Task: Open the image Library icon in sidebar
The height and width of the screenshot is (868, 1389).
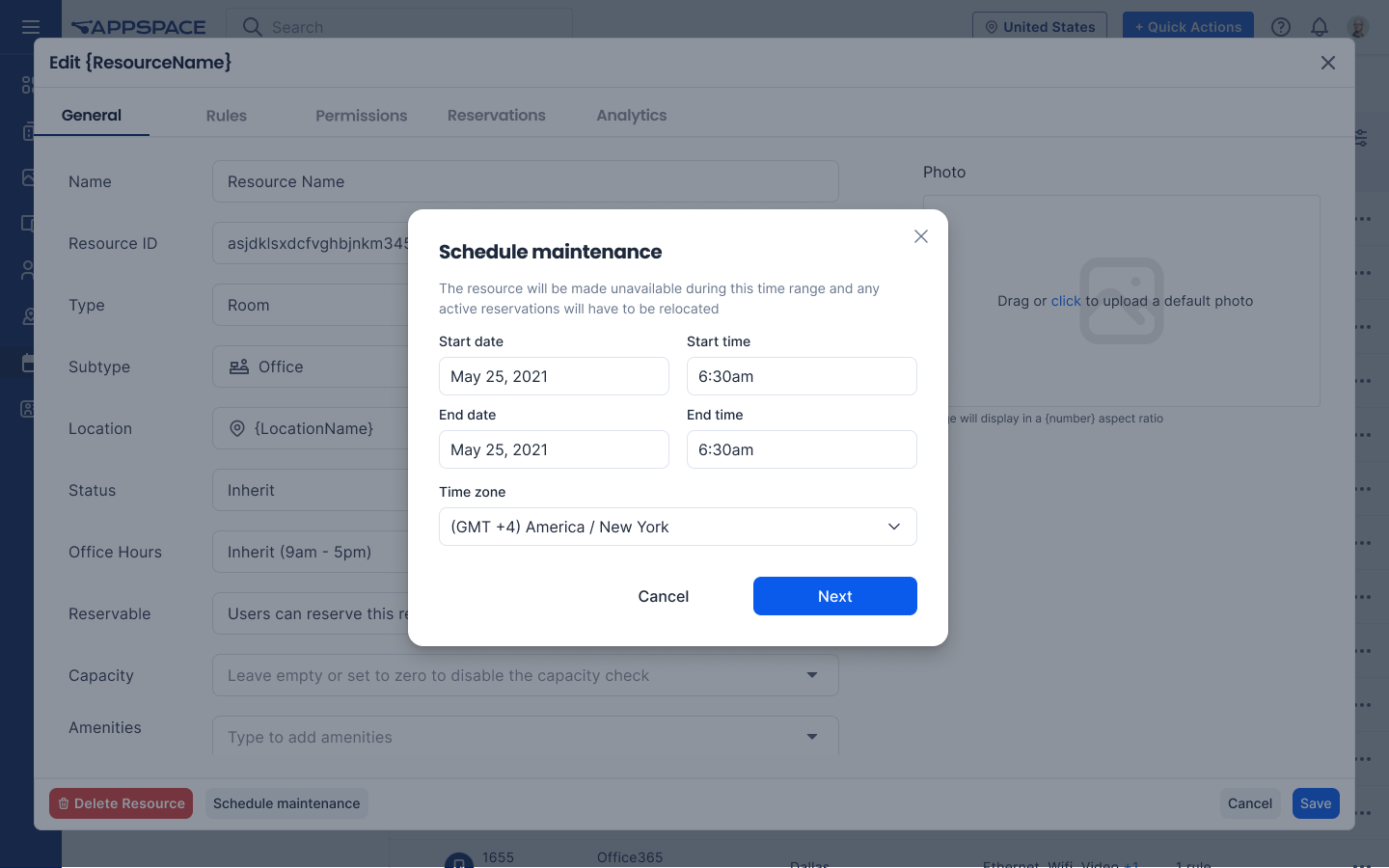Action: click(26, 177)
